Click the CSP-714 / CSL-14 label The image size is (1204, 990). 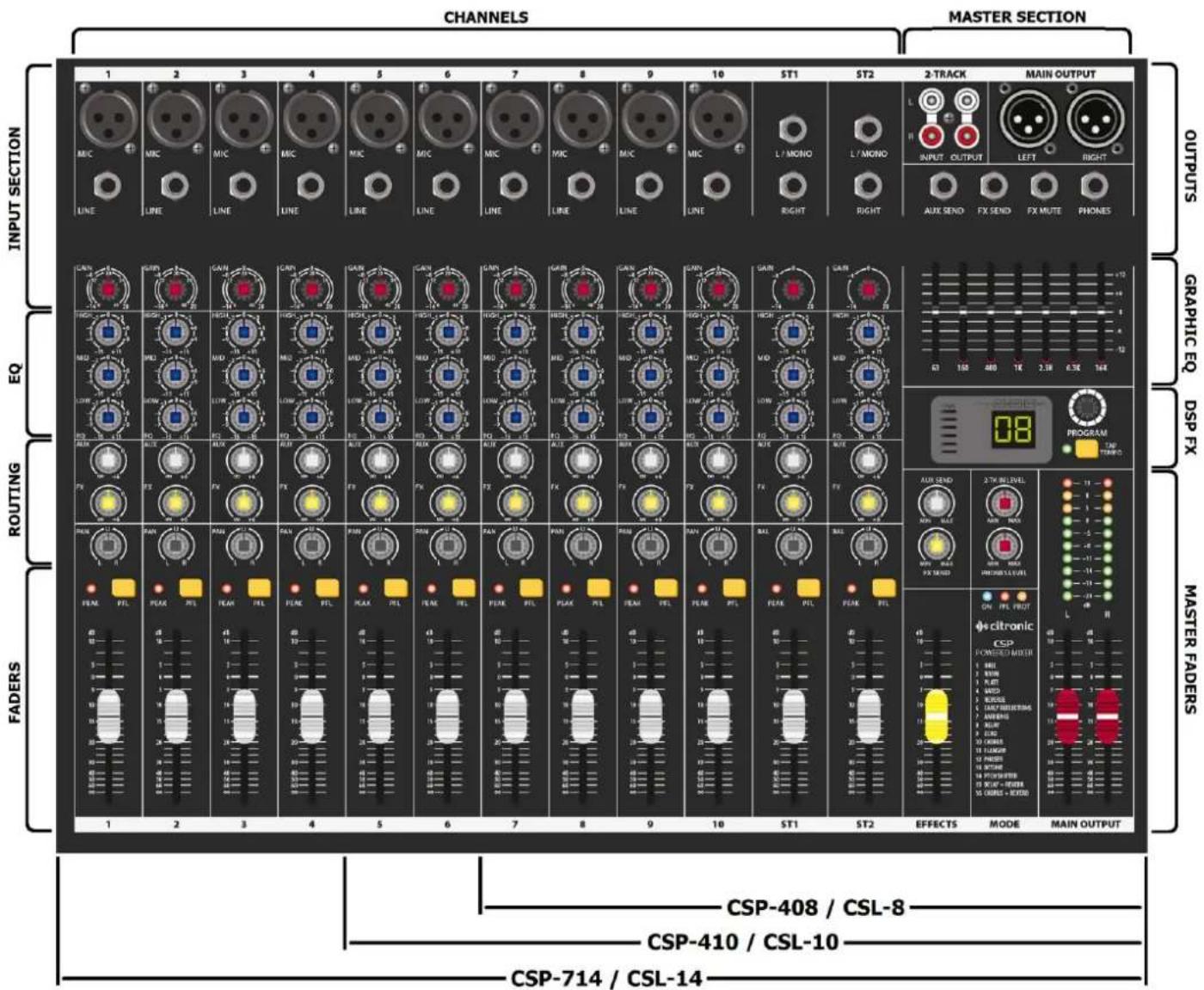[x=606, y=978]
